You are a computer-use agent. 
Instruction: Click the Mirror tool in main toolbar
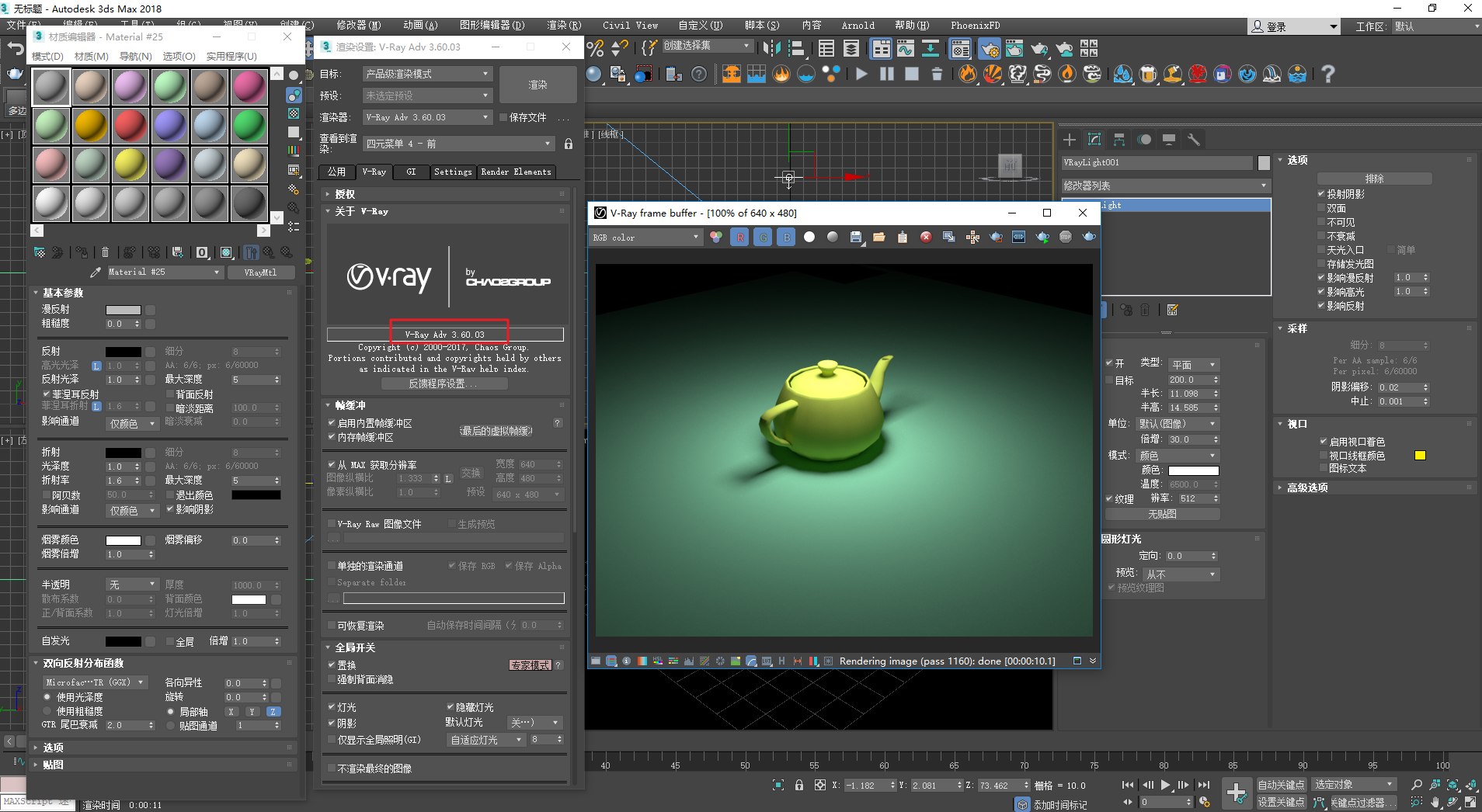pos(771,49)
